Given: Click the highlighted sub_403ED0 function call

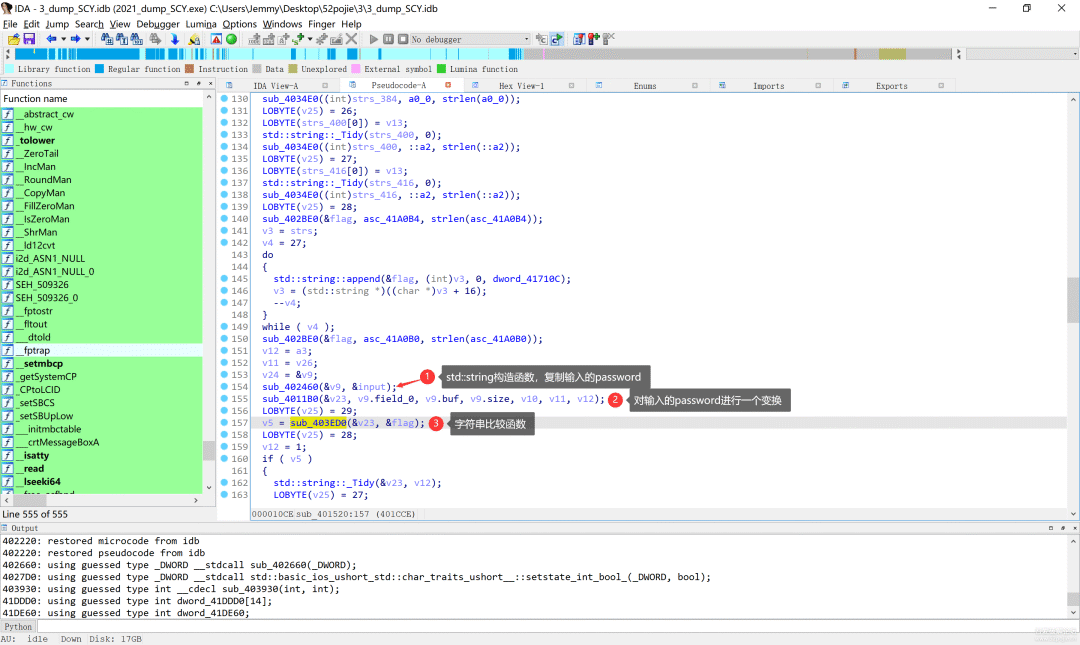Looking at the screenshot, I should (x=317, y=423).
